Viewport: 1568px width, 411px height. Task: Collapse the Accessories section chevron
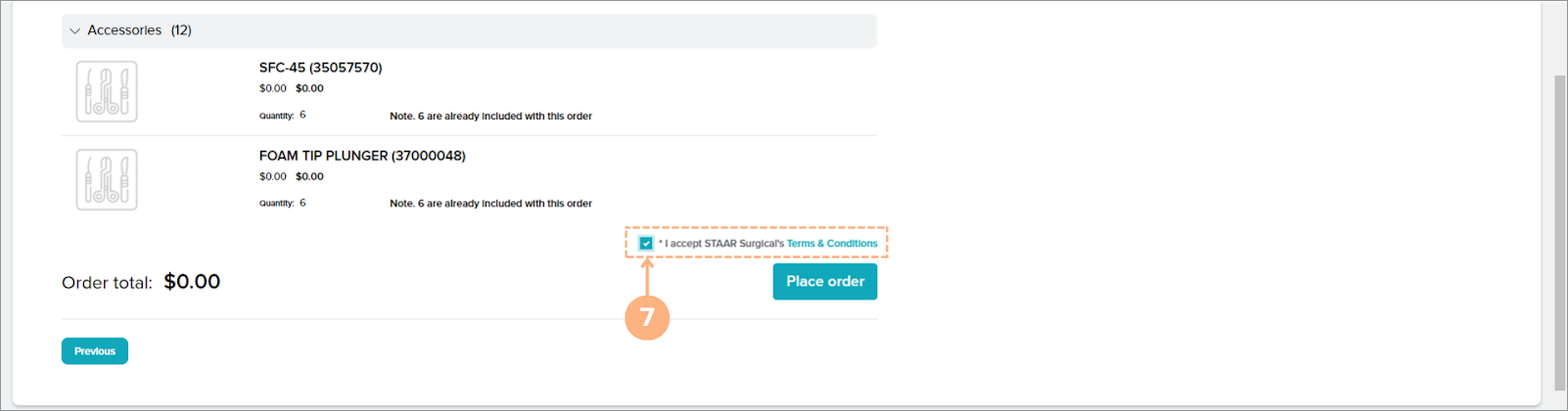(x=74, y=31)
